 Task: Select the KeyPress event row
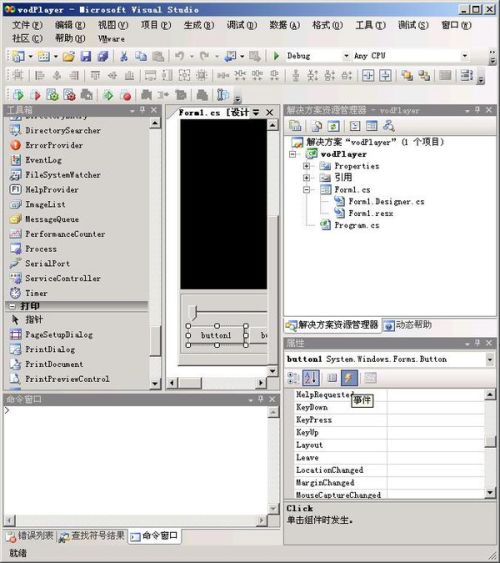pyautogui.click(x=389, y=420)
